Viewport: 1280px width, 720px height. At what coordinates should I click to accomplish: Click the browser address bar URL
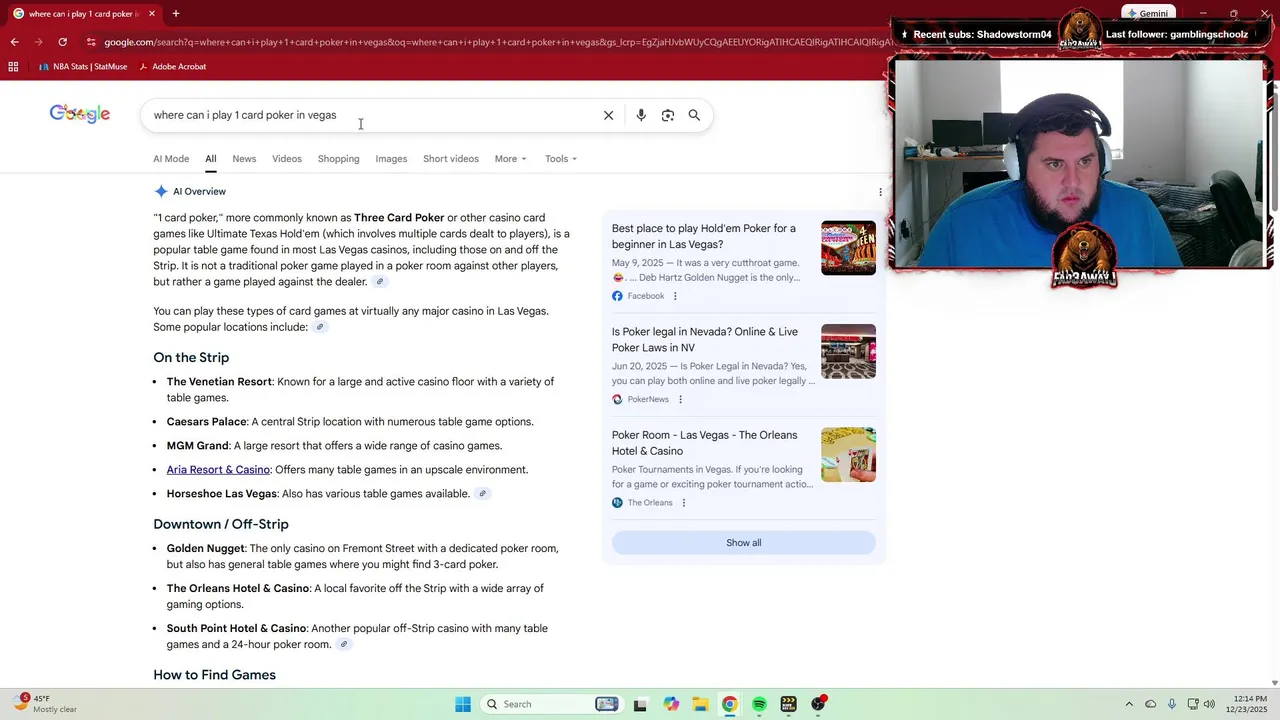pyautogui.click(x=497, y=42)
